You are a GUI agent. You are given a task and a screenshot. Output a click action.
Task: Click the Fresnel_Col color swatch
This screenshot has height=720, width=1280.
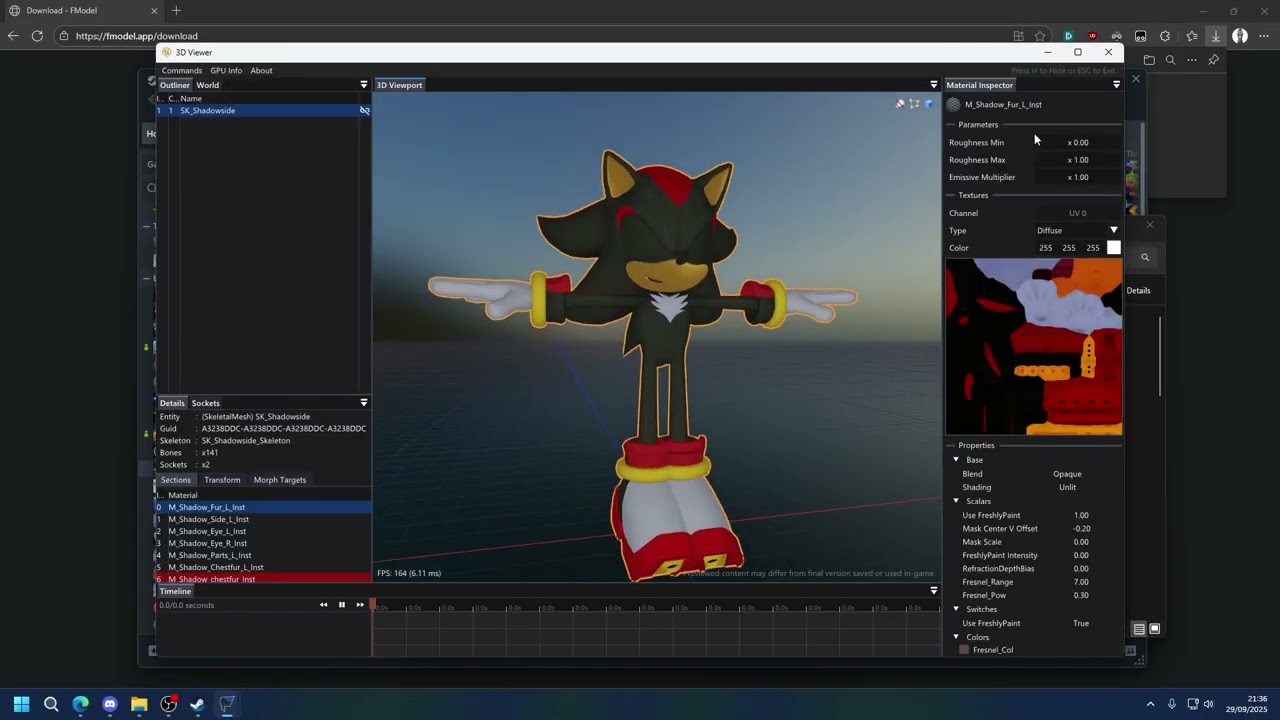click(964, 650)
